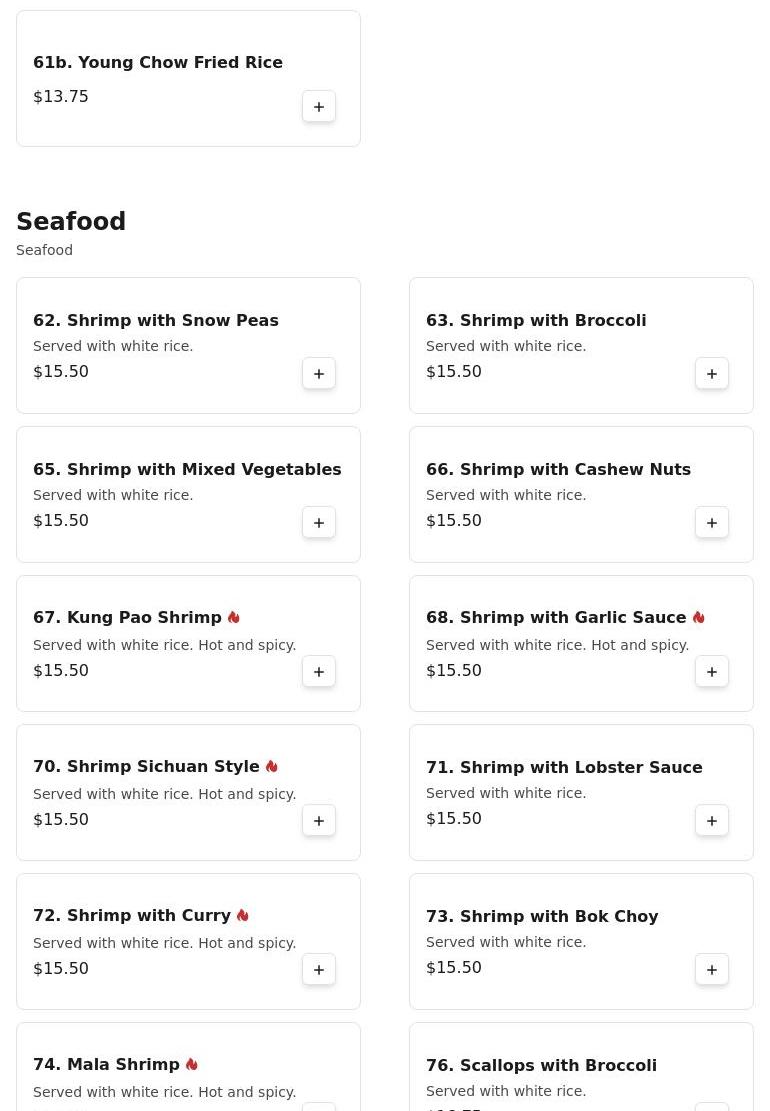The height and width of the screenshot is (1111, 770).
Task: Open Scallops with Broccoli item
Action: tap(541, 1065)
